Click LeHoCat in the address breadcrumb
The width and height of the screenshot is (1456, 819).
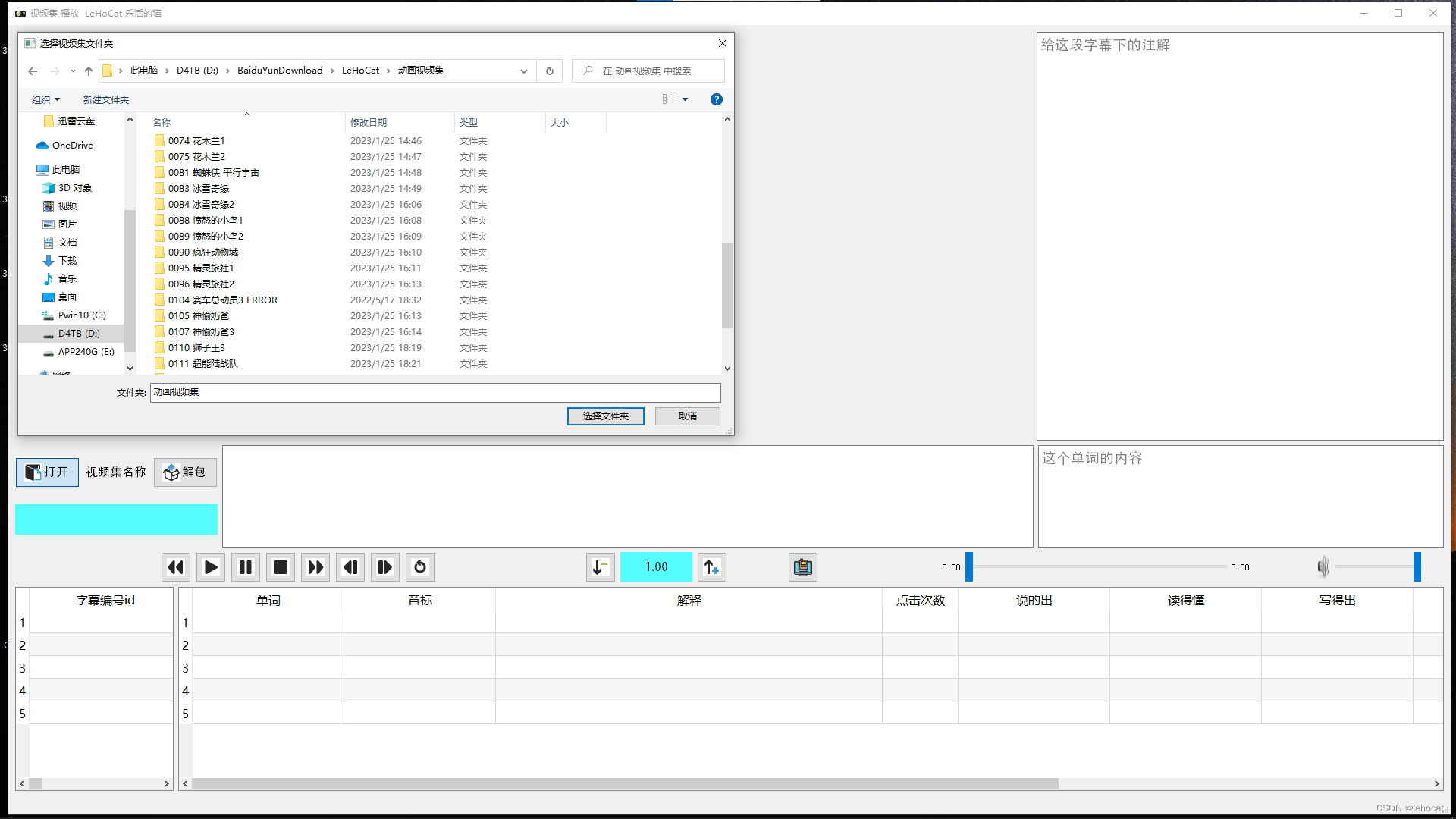(360, 71)
